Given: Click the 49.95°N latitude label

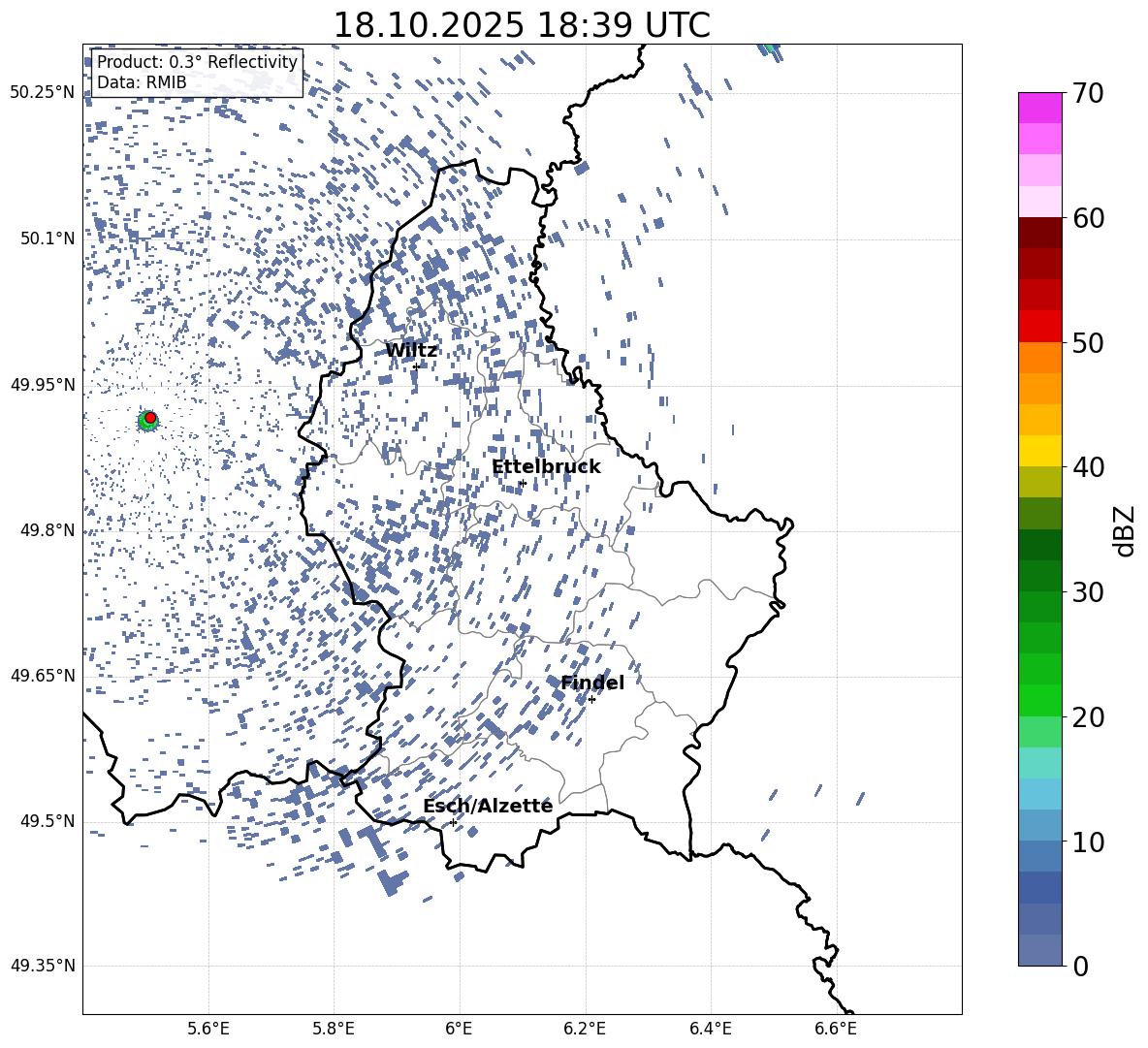Looking at the screenshot, I should (x=43, y=385).
